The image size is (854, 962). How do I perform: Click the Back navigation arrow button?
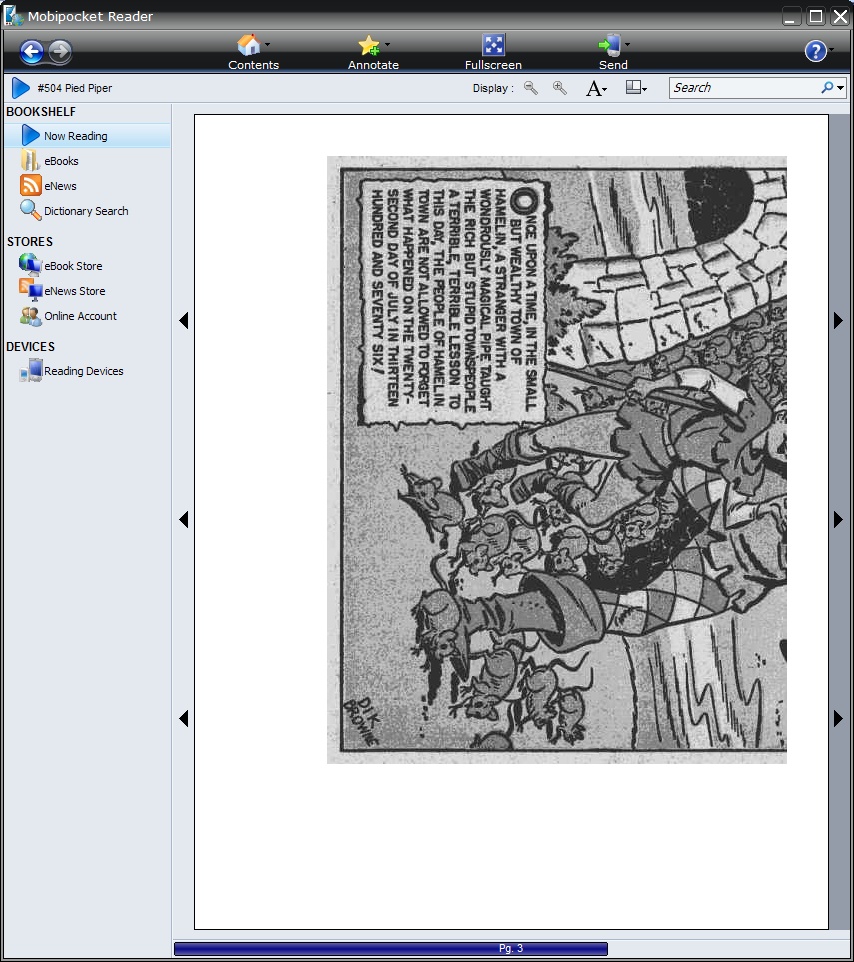[31, 52]
